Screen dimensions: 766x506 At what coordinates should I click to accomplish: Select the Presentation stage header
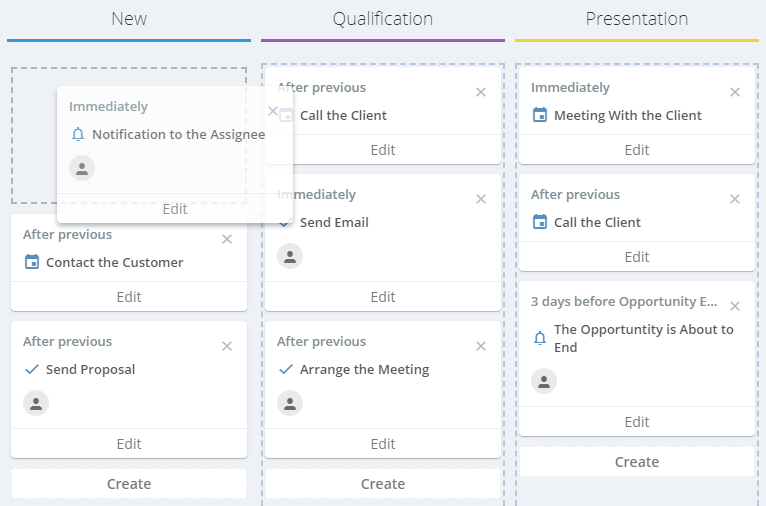637,19
